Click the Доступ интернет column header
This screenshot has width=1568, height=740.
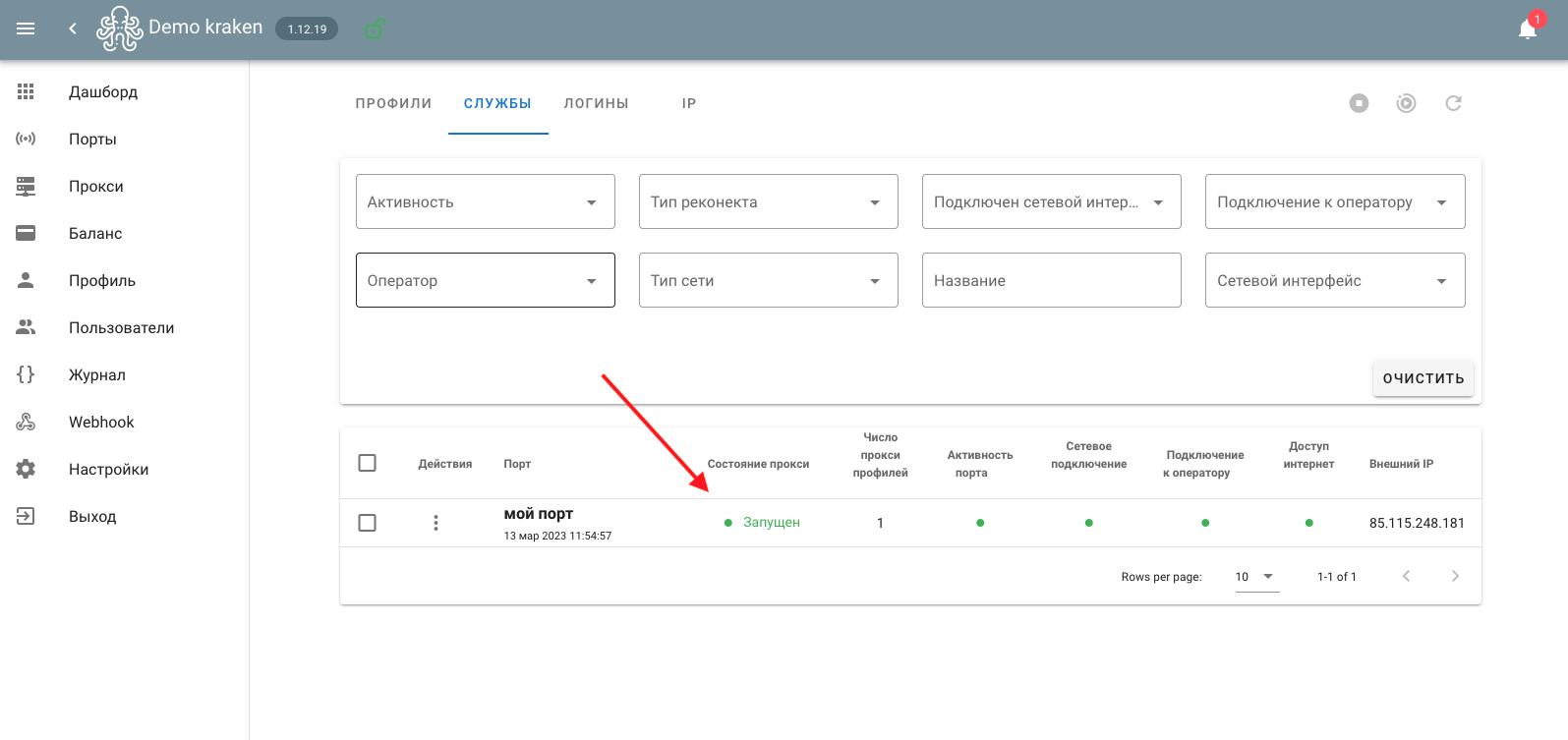tap(1308, 455)
